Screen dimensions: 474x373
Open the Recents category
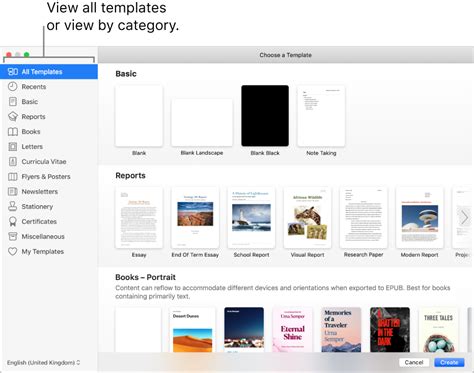(x=49, y=87)
